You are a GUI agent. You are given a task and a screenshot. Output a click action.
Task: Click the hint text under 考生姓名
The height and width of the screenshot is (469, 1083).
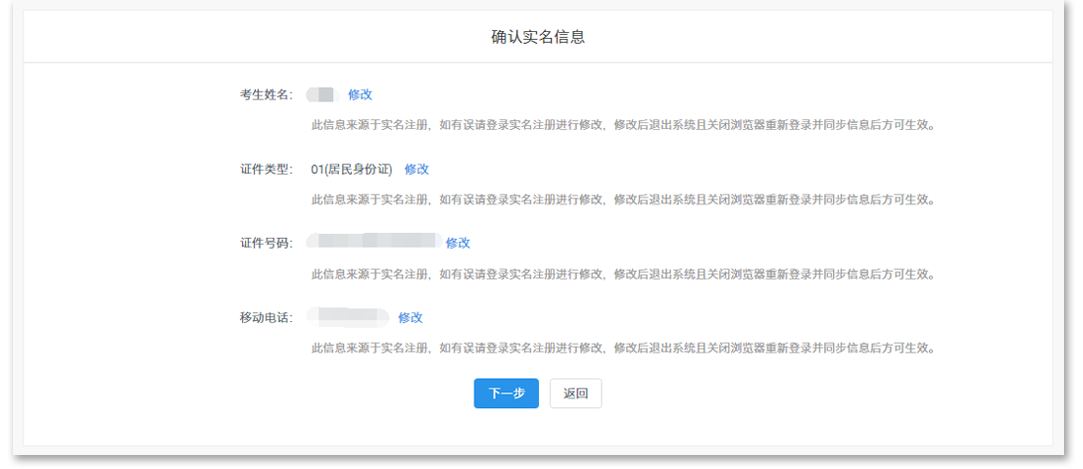coord(622,125)
